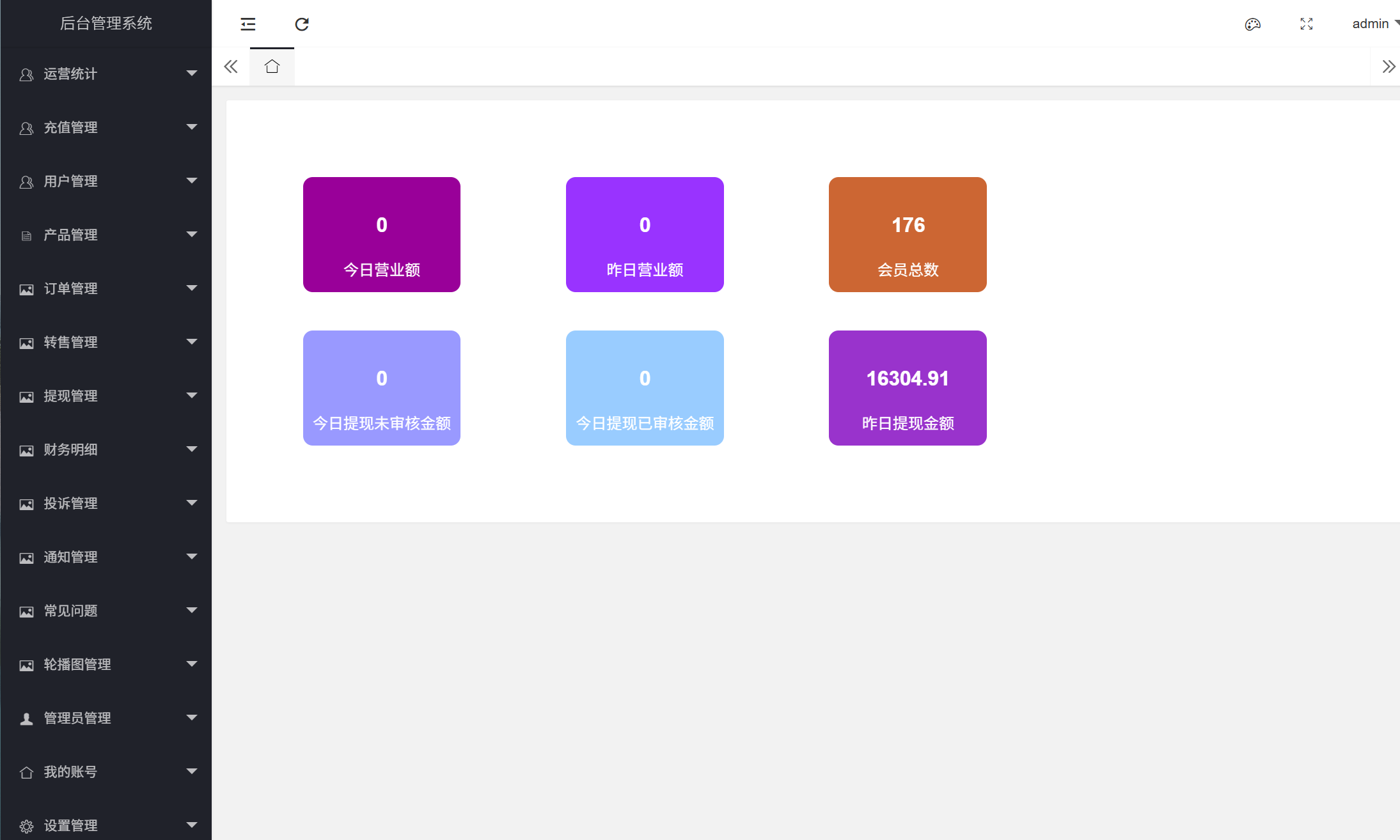The height and width of the screenshot is (840, 1400).
Task: Click the 订单管理 picture icon
Action: point(26,290)
